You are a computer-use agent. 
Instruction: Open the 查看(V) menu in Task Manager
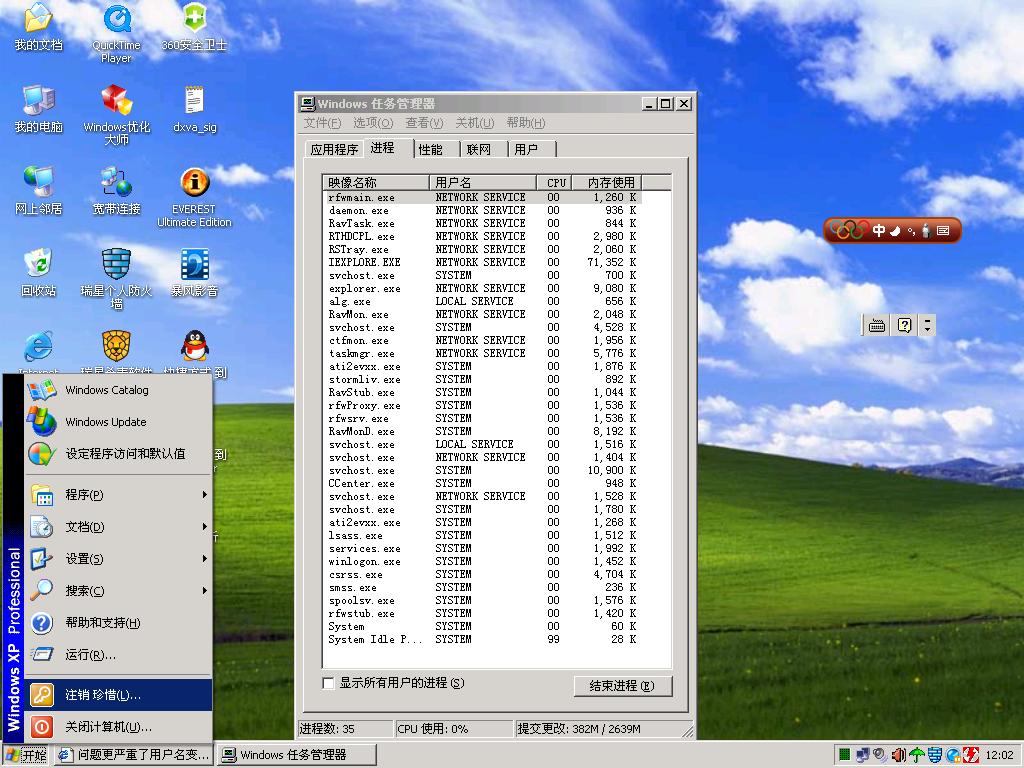click(x=423, y=123)
